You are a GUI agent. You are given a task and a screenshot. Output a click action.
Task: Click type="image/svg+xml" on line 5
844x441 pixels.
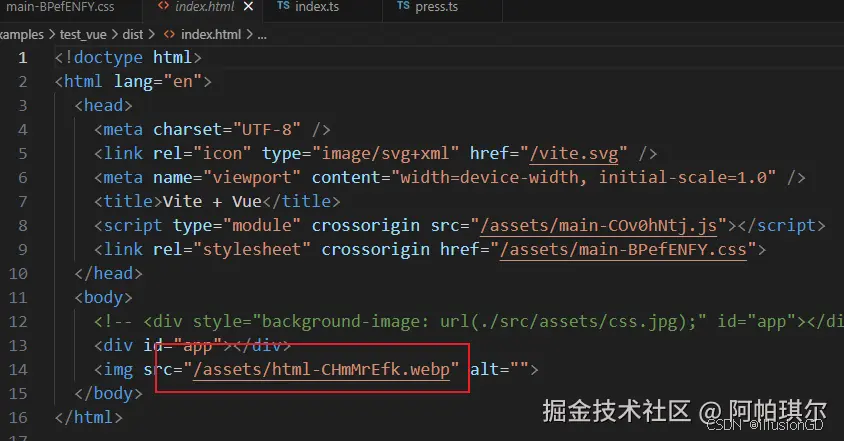click(360, 154)
